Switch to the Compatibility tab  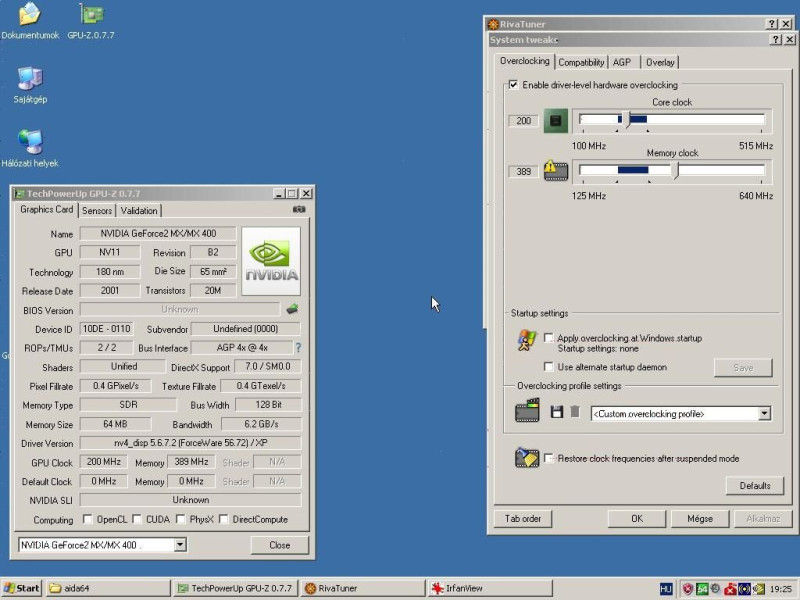tap(581, 62)
